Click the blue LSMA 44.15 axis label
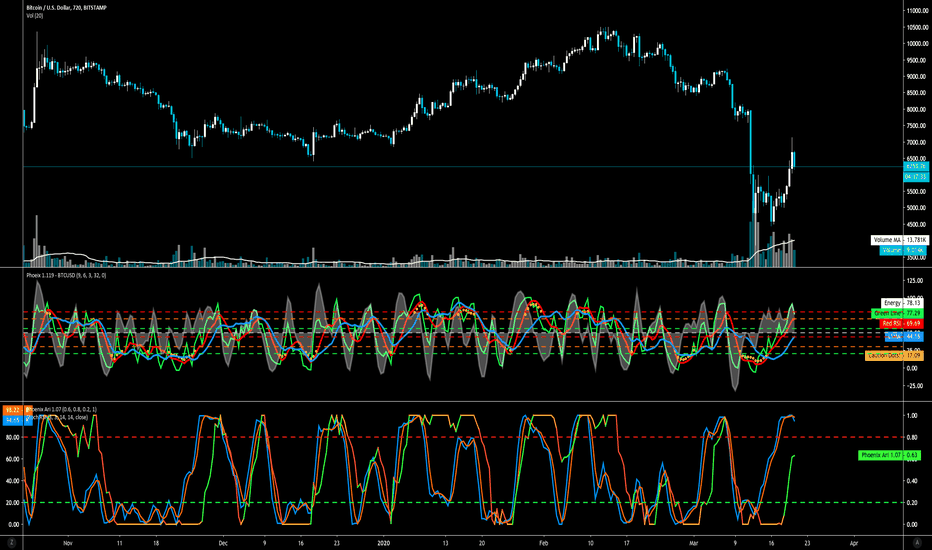 point(904,337)
